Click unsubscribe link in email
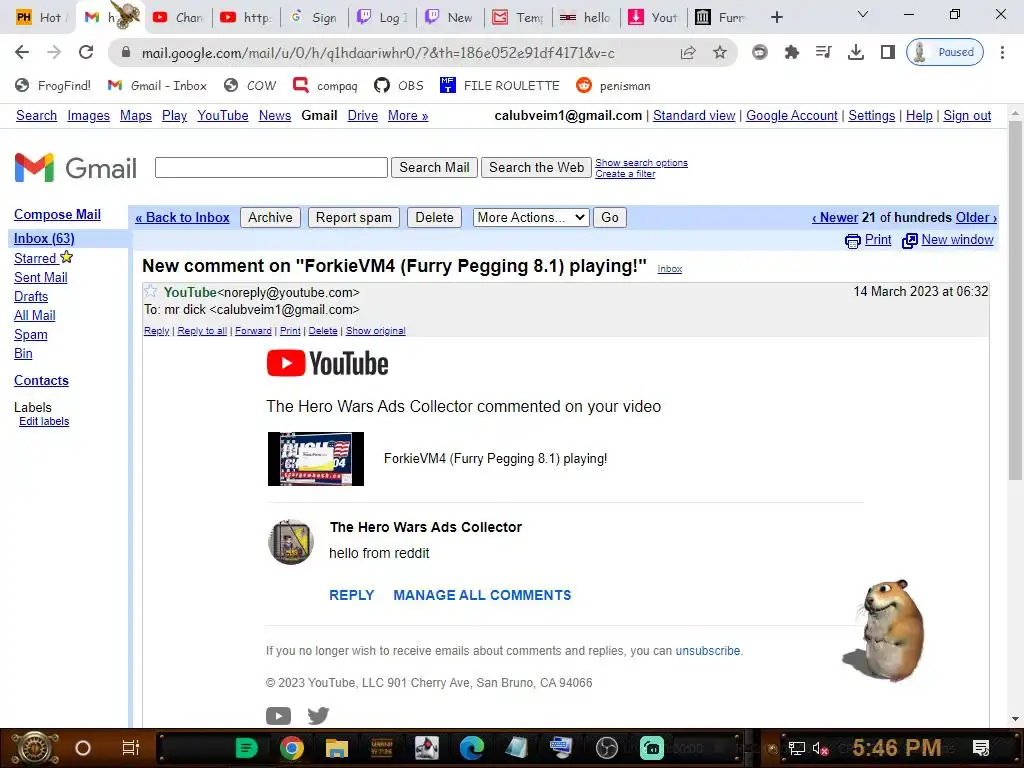Image resolution: width=1024 pixels, height=768 pixels. (x=707, y=651)
